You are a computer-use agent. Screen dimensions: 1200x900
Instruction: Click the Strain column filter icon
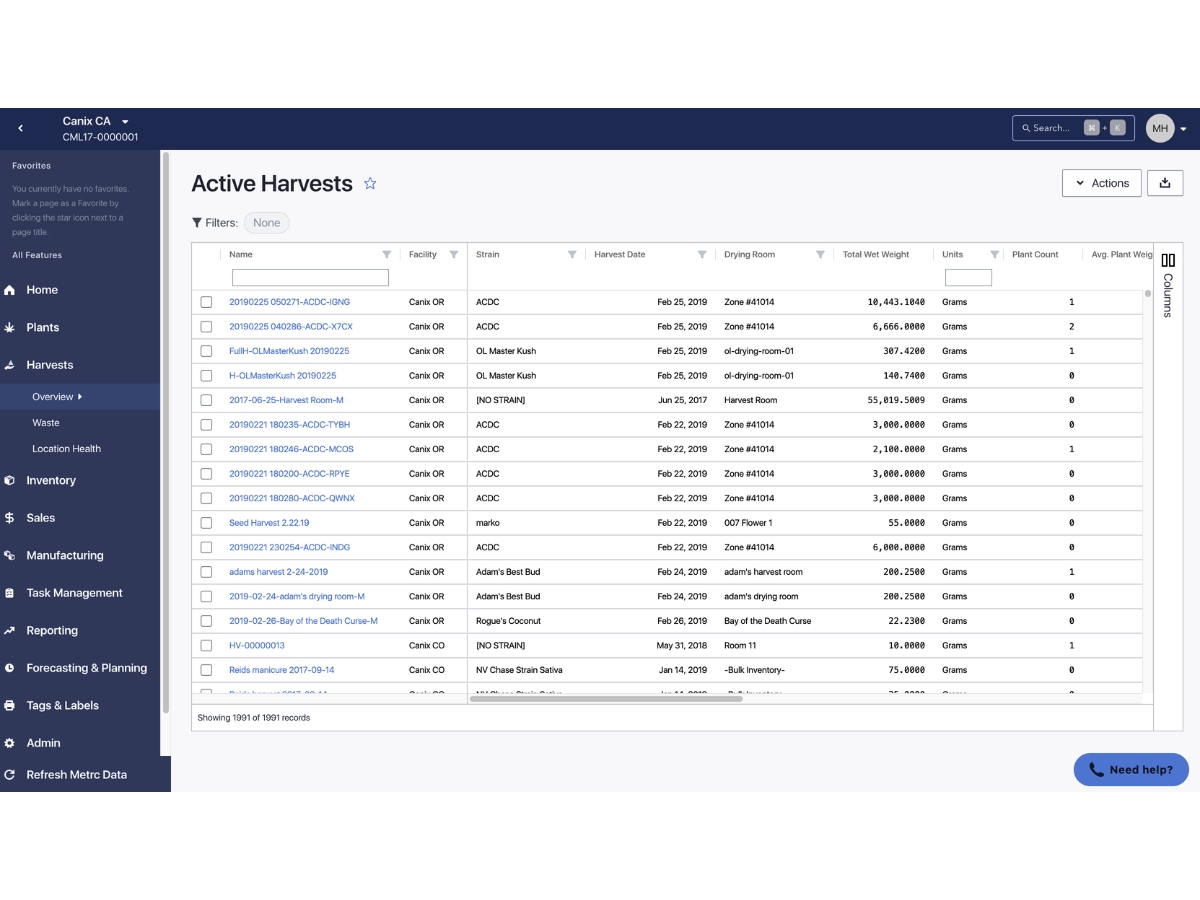coord(572,254)
